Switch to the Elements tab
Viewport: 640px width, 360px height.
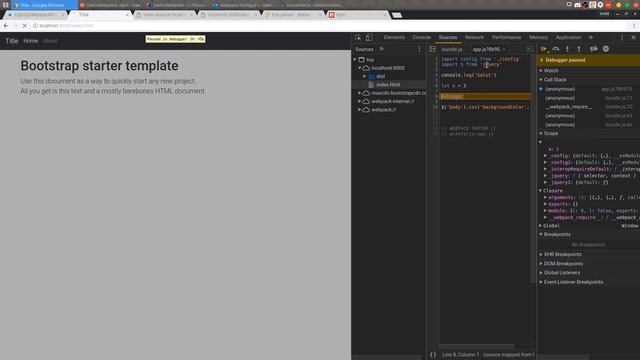coord(394,38)
